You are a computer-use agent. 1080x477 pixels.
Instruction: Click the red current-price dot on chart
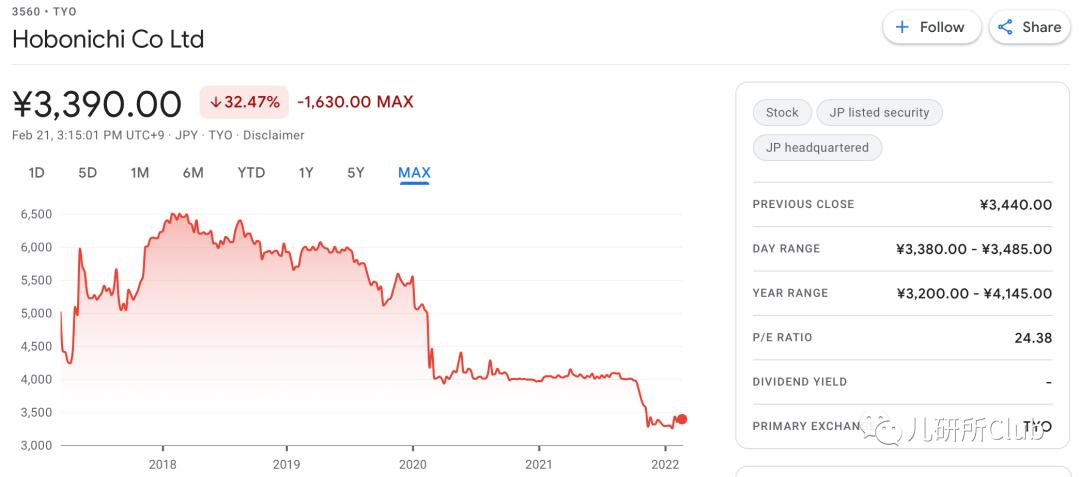[x=682, y=419]
